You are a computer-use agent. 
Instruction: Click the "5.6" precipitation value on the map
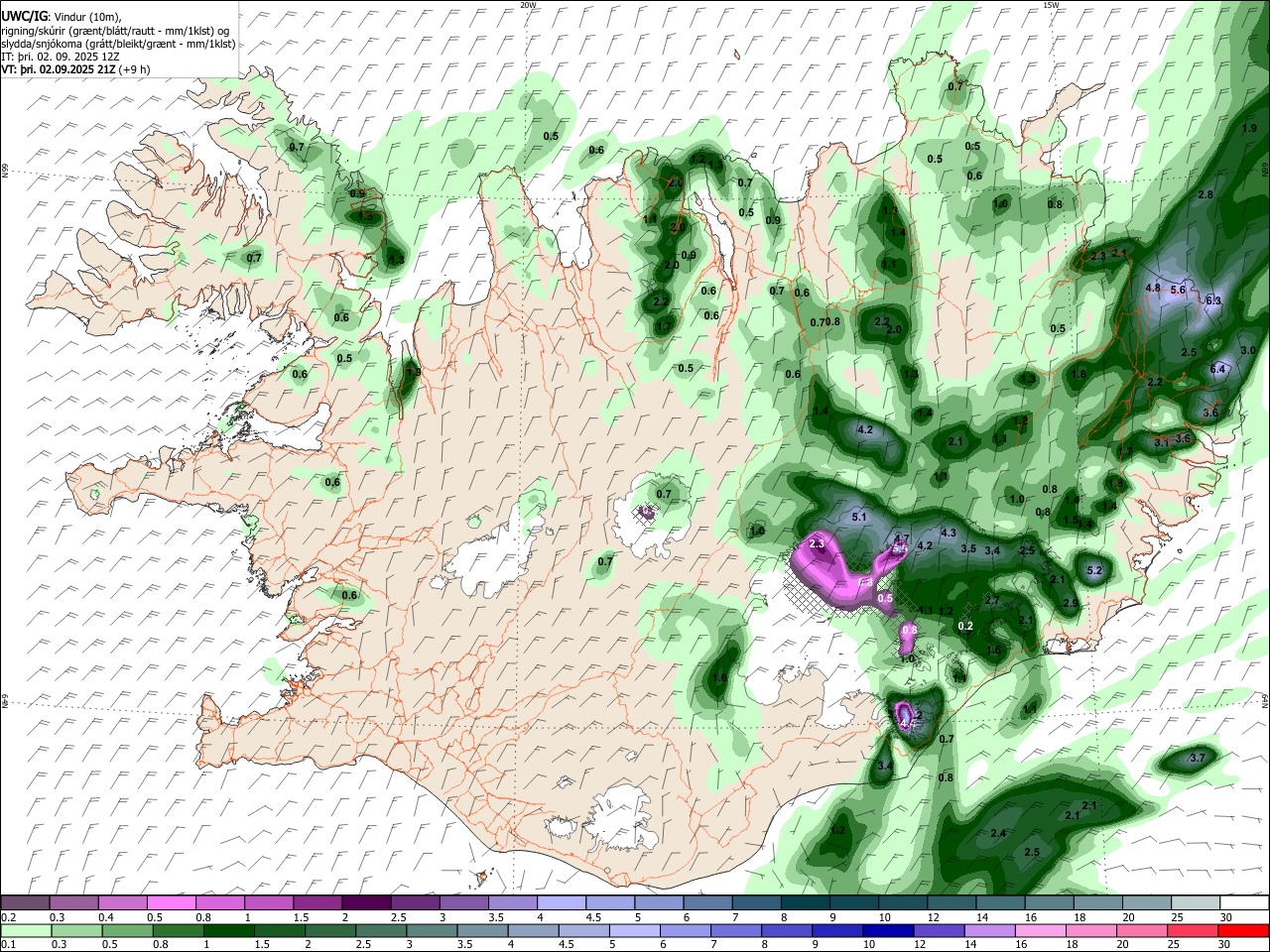[x=1178, y=290]
